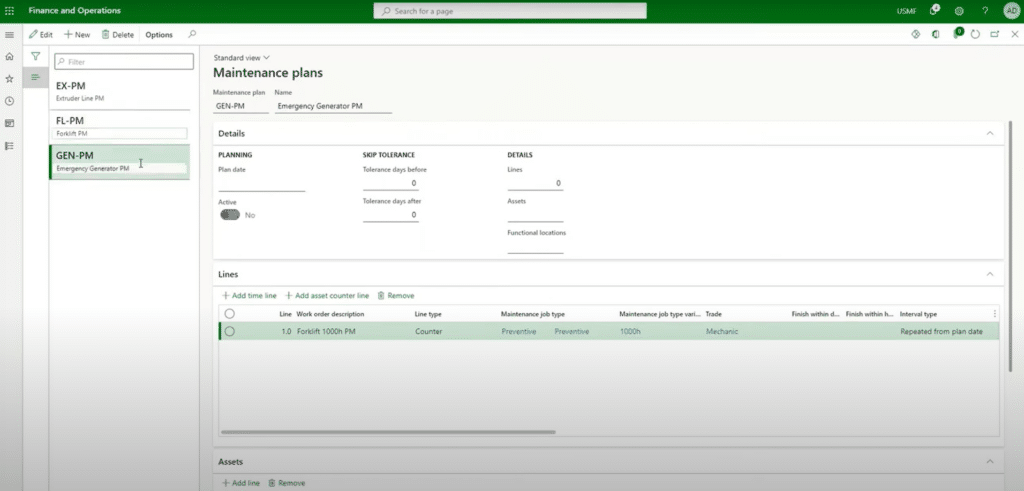Open Favorites star in left sidebar
Viewport: 1024px width, 491px height.
click(x=9, y=79)
